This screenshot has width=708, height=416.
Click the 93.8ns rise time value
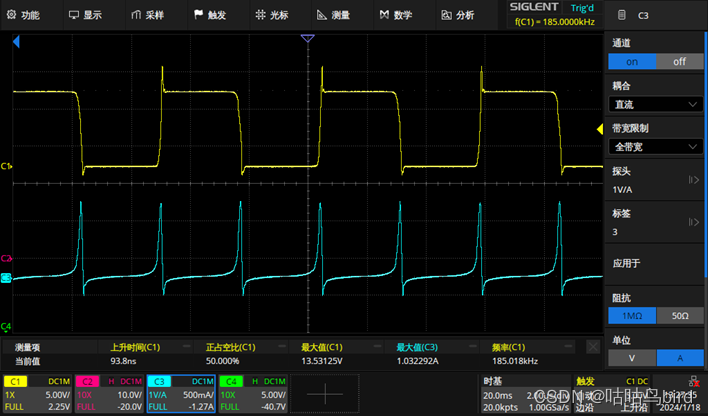coord(123,361)
